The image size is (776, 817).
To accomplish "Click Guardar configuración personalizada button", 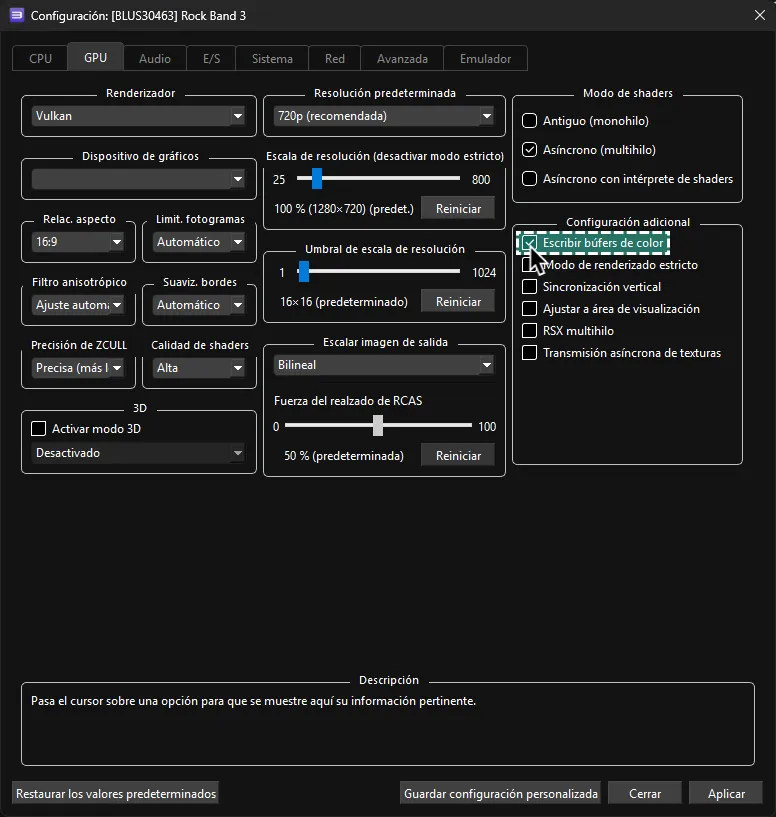I will coord(500,794).
